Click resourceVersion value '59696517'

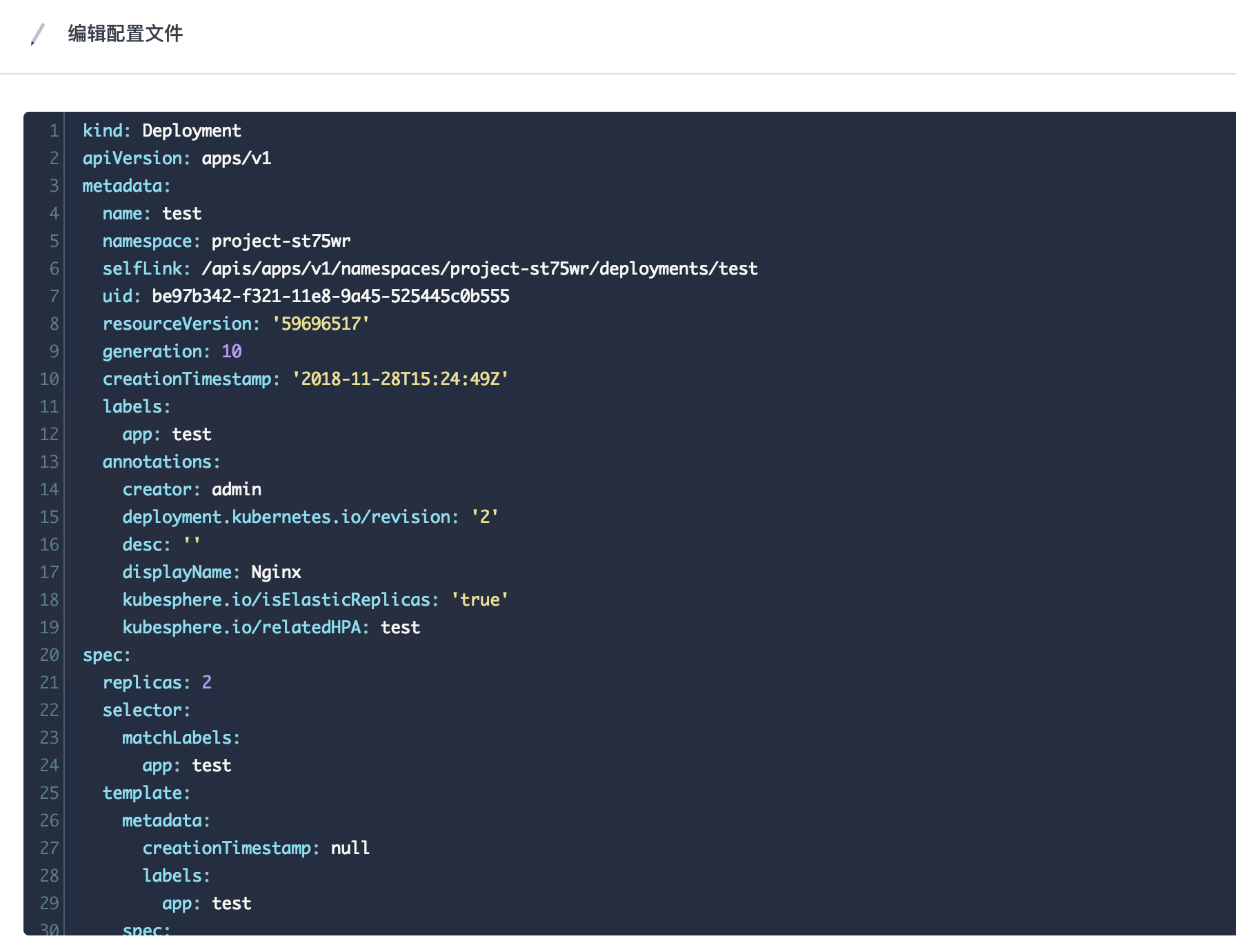click(321, 324)
